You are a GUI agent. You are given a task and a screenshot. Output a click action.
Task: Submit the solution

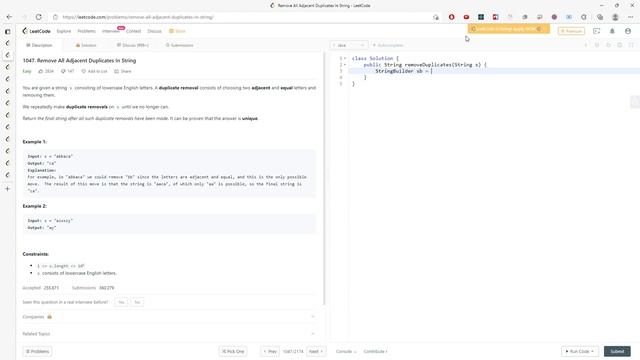click(617, 351)
